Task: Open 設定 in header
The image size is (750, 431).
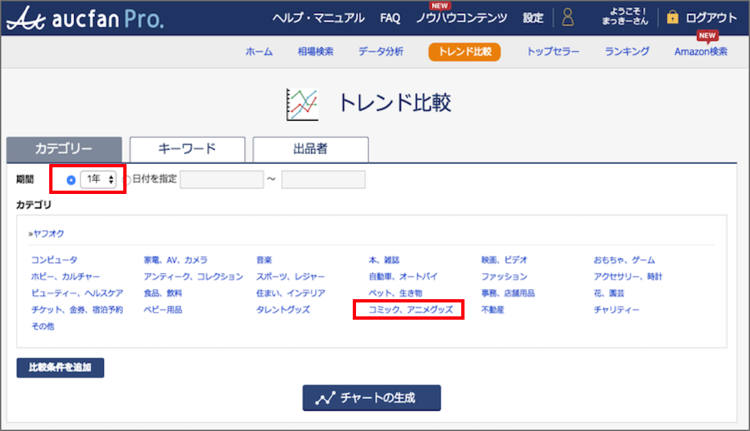Action: point(533,18)
